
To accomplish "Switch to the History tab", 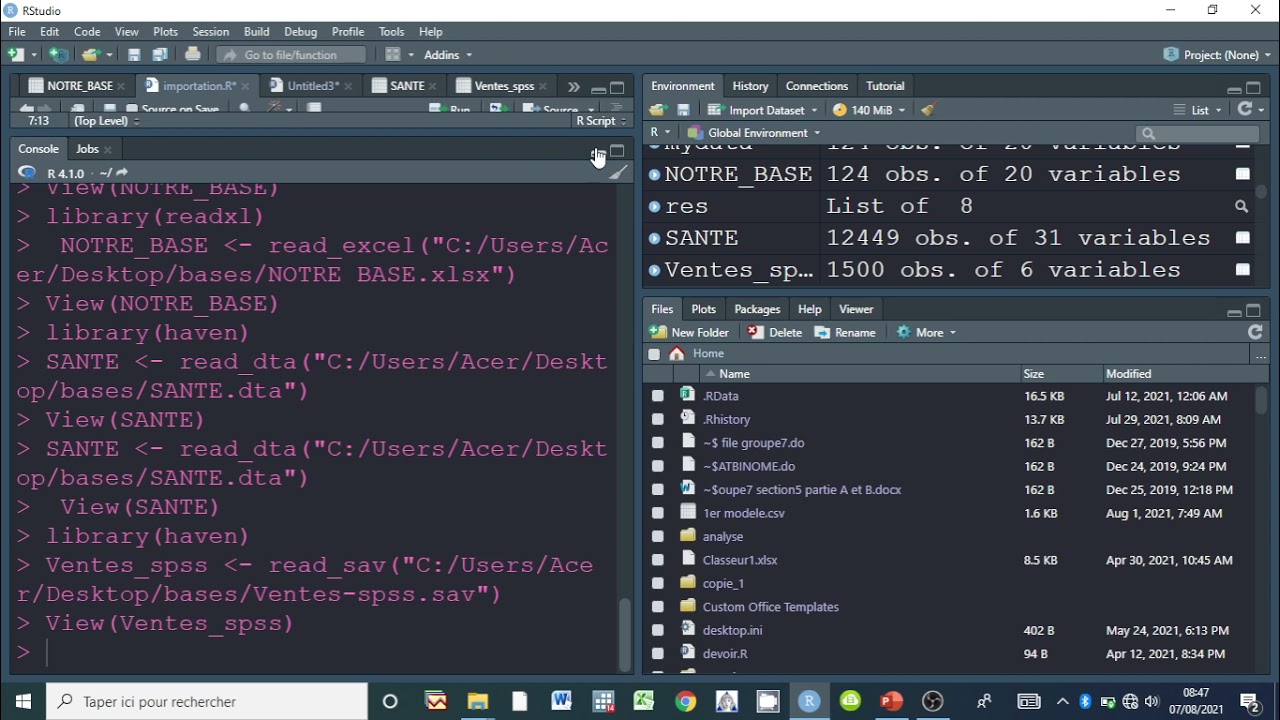I will coord(750,86).
